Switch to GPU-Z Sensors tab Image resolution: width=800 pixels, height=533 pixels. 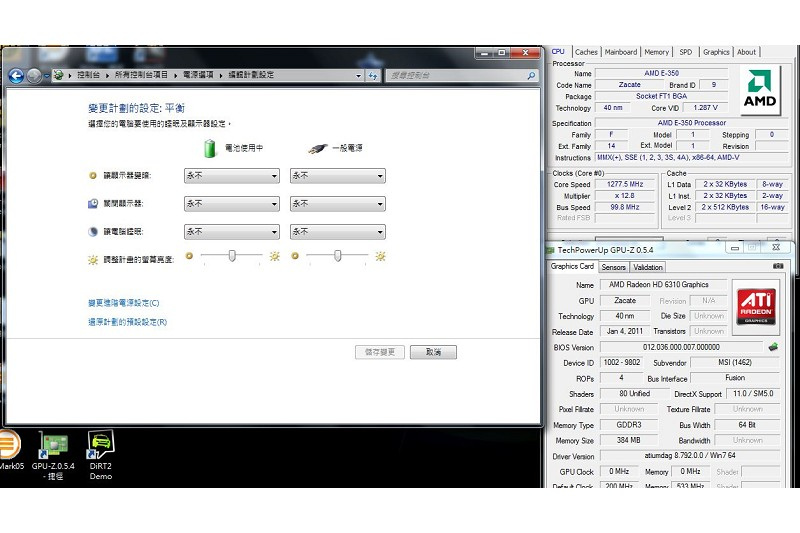click(x=613, y=267)
